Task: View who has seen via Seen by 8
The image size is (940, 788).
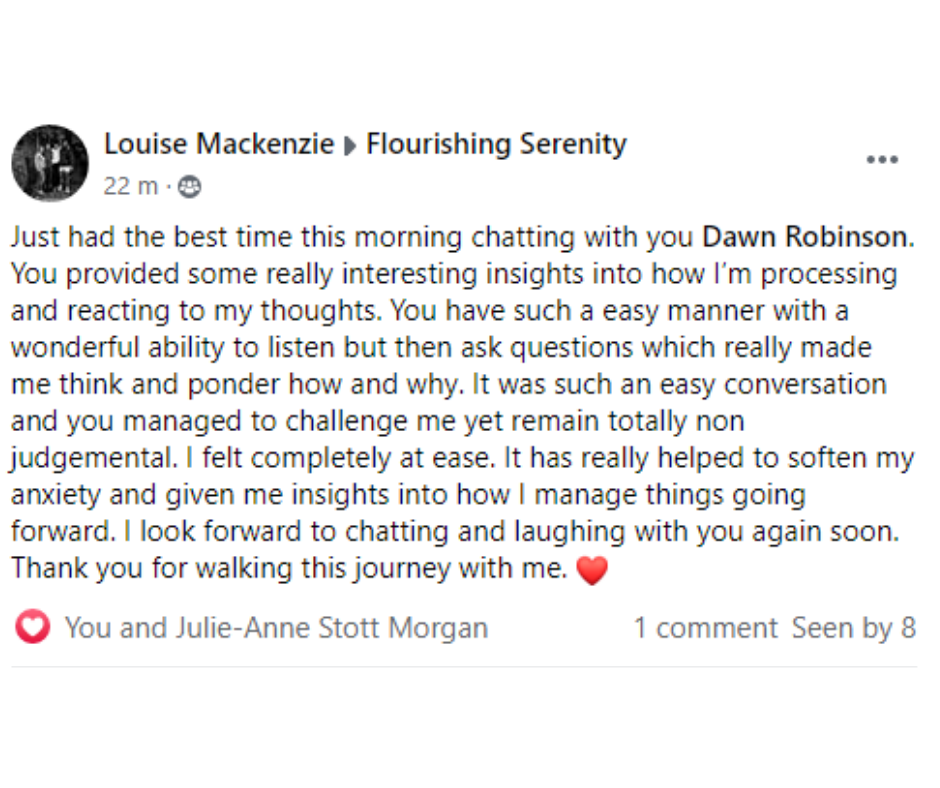Action: (854, 628)
